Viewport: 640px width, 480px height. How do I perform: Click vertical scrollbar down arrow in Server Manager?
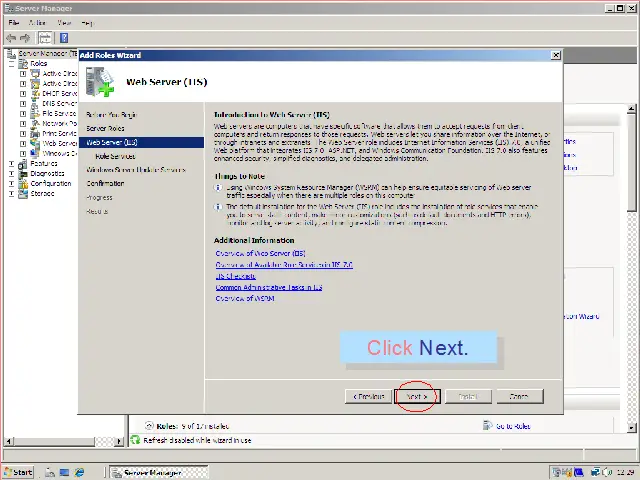[x=631, y=428]
